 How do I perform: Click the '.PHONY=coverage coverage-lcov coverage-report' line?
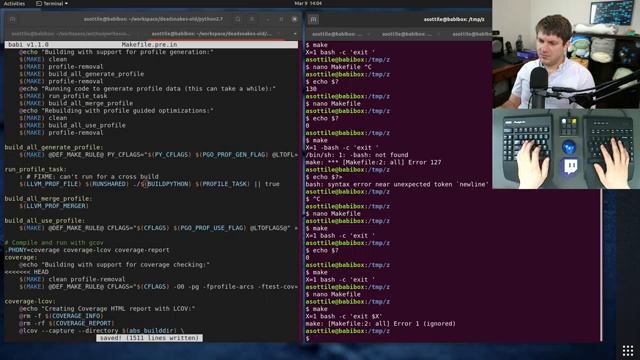87,250
